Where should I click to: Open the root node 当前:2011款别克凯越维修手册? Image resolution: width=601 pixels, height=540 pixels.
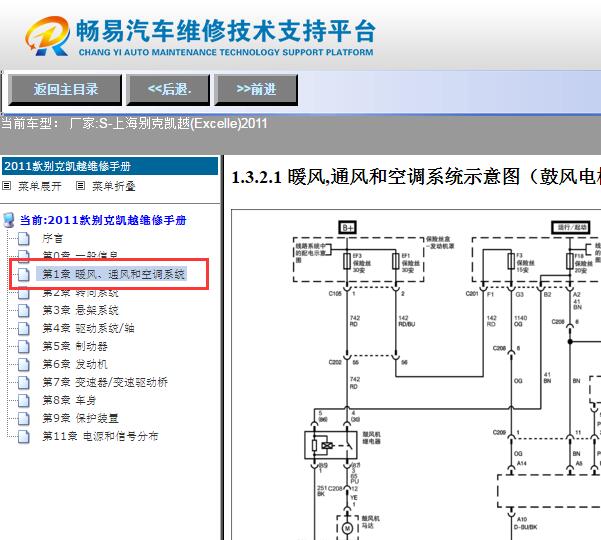click(103, 220)
